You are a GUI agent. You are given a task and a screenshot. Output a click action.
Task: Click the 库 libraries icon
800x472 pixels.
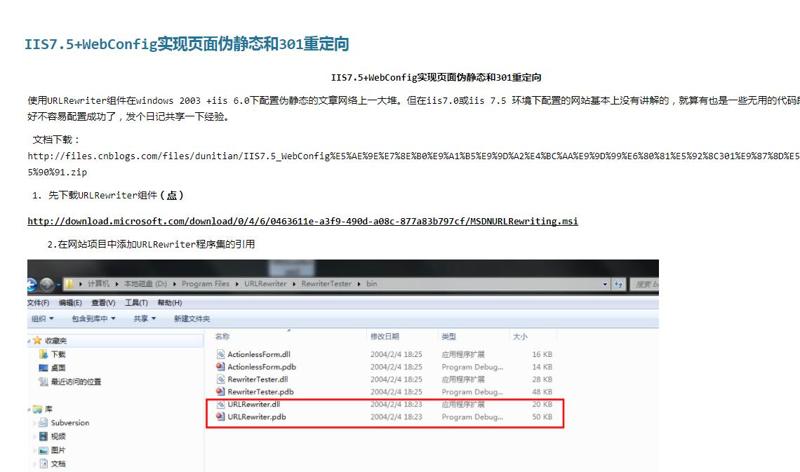click(x=37, y=409)
